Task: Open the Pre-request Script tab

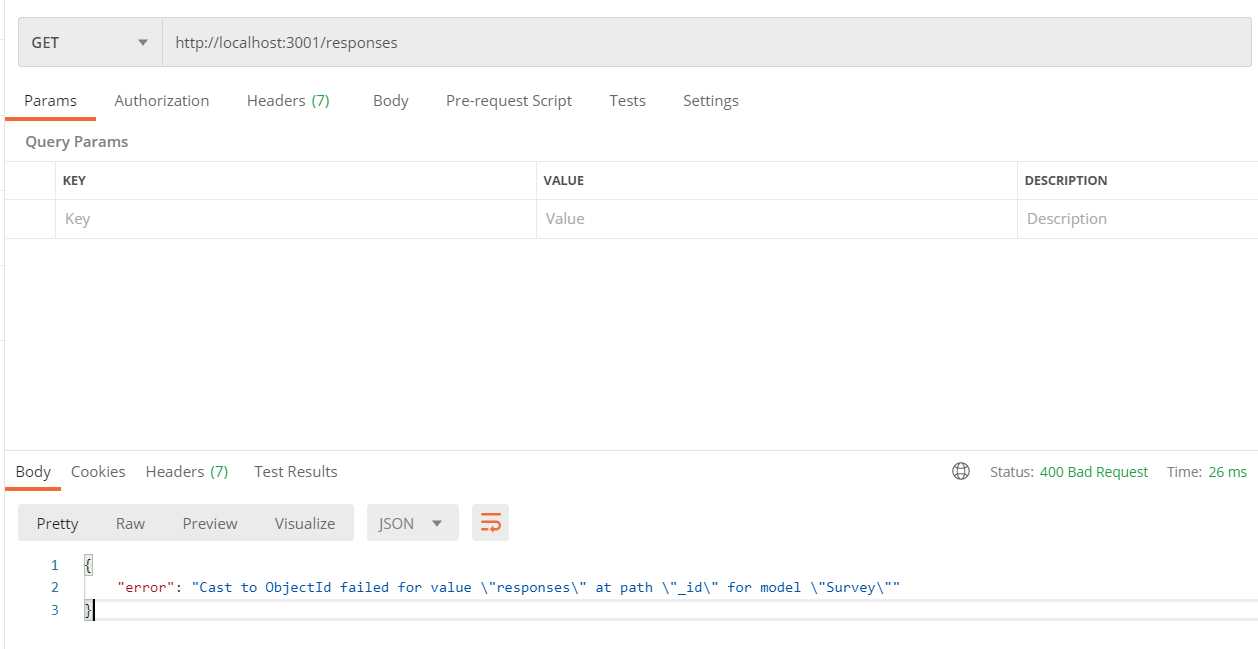Action: tap(509, 101)
